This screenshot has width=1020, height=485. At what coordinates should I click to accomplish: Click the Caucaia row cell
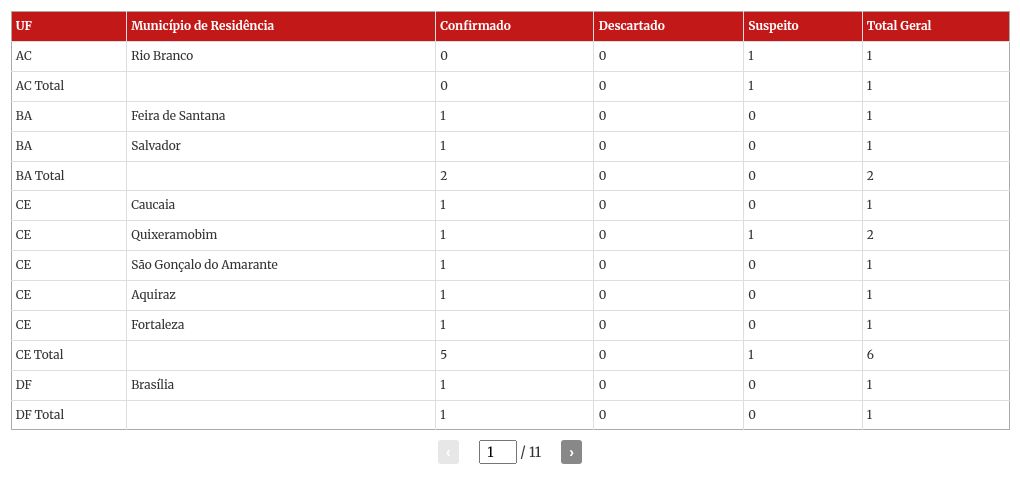(x=153, y=205)
